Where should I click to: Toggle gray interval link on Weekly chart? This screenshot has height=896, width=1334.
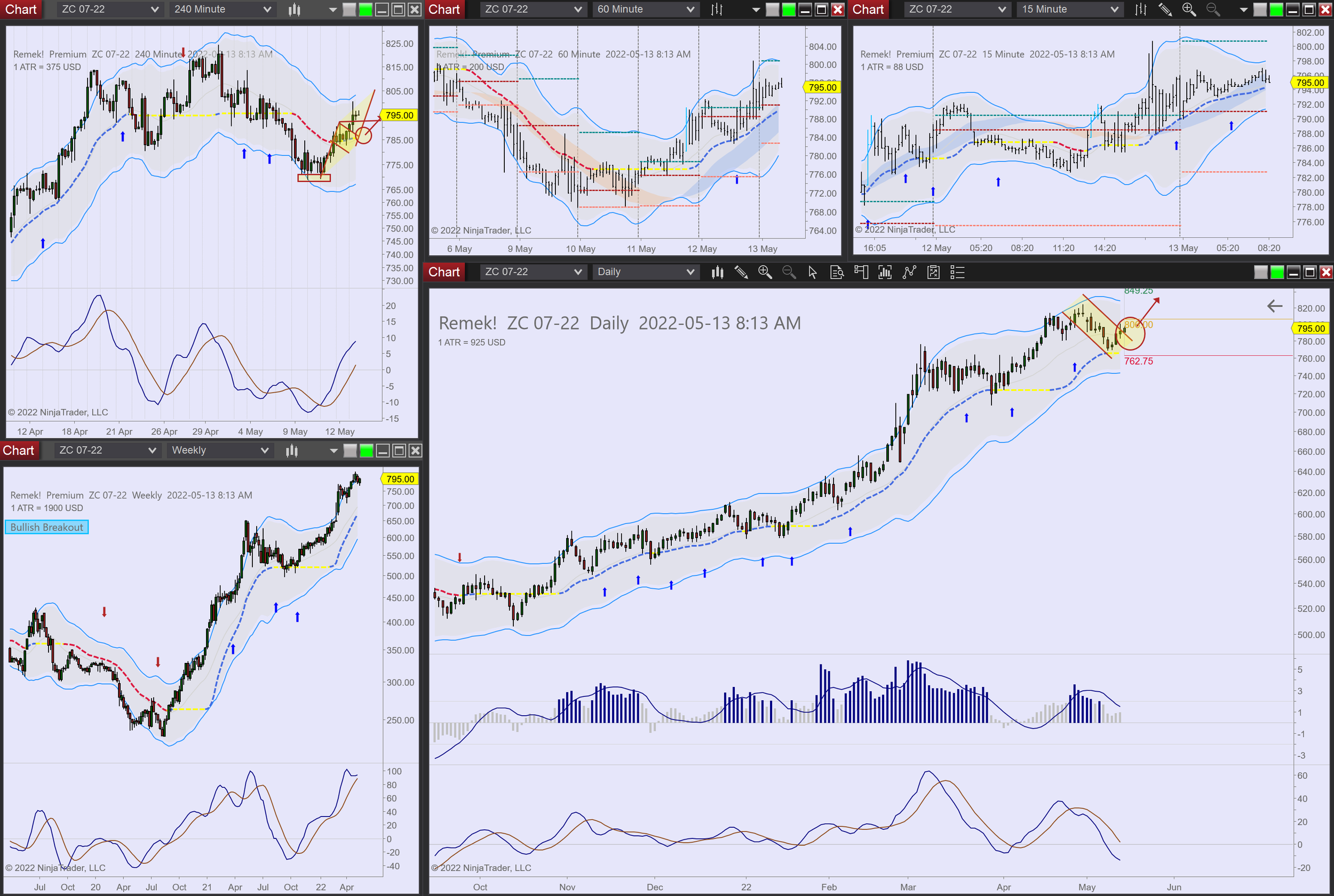pyautogui.click(x=351, y=451)
